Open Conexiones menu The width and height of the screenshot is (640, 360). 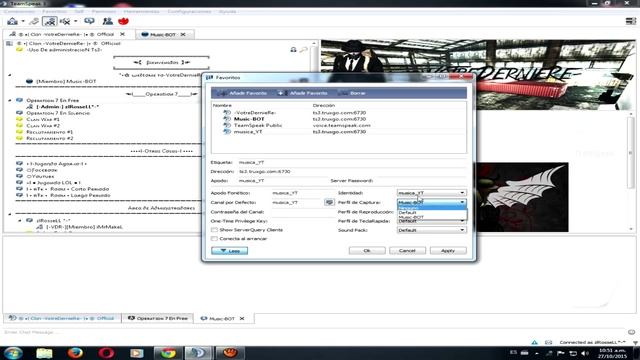pos(19,11)
